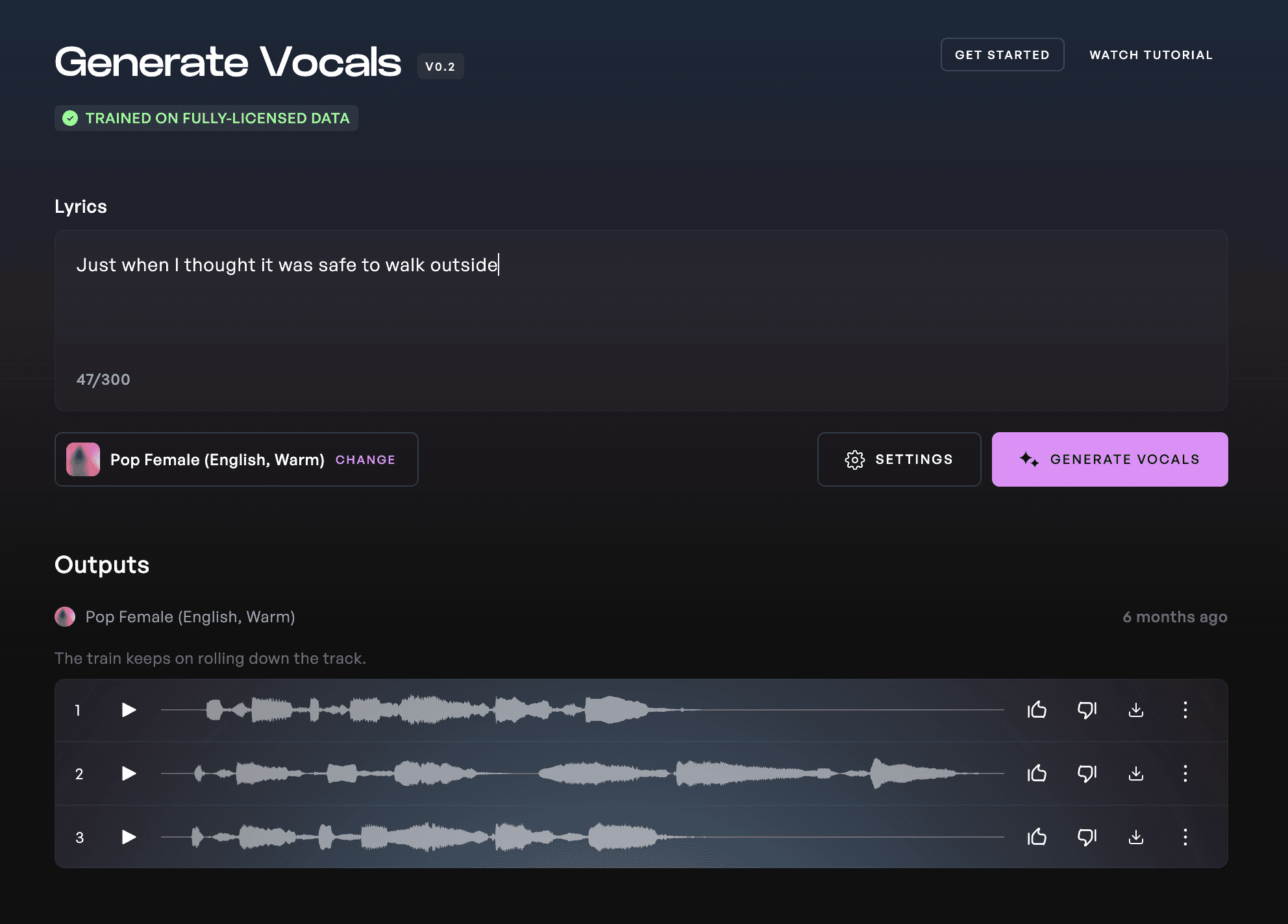Open more options for track 3
This screenshot has width=1288, height=924.
[1185, 837]
